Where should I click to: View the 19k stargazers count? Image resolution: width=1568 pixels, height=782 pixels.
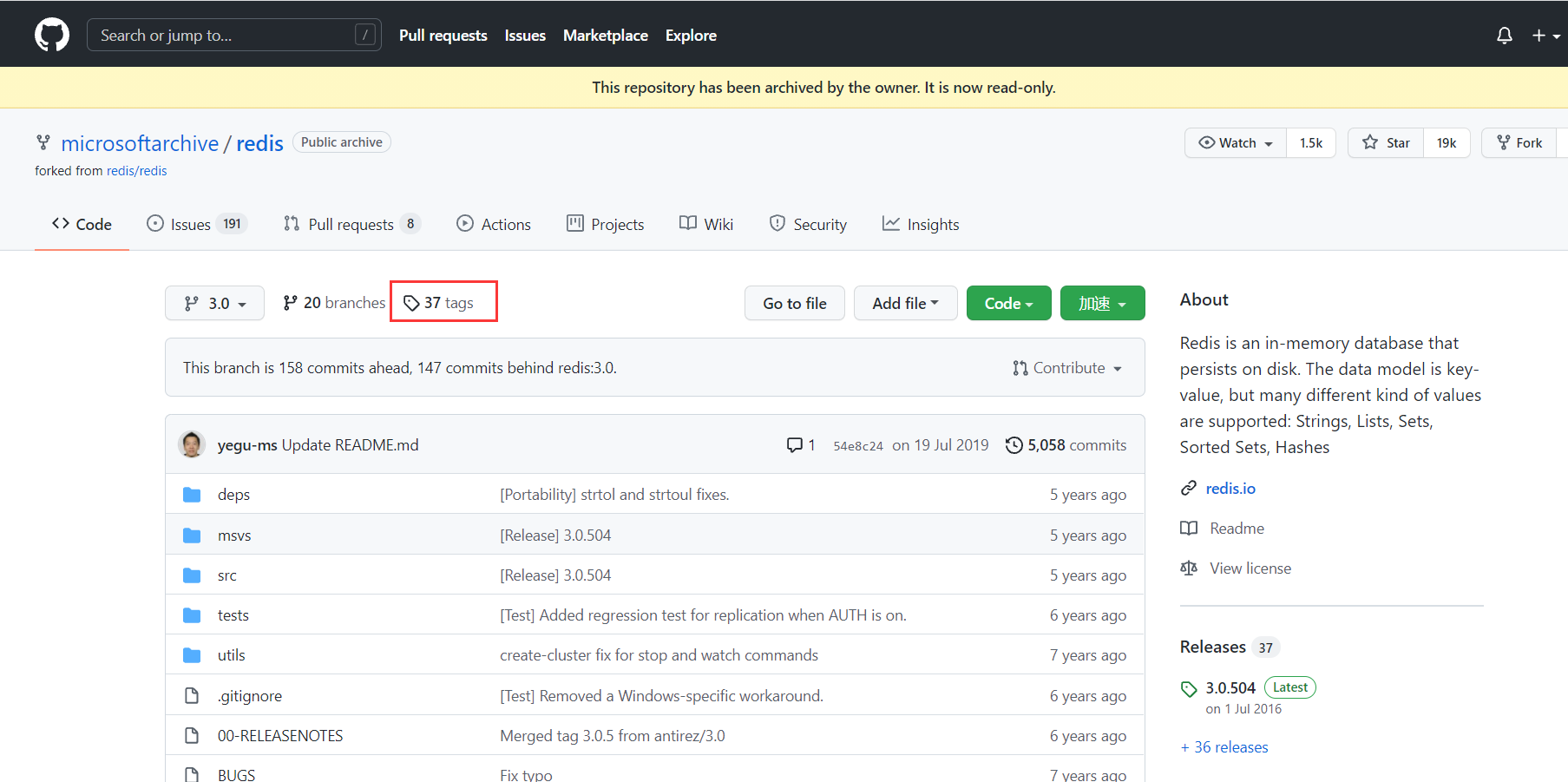1447,143
